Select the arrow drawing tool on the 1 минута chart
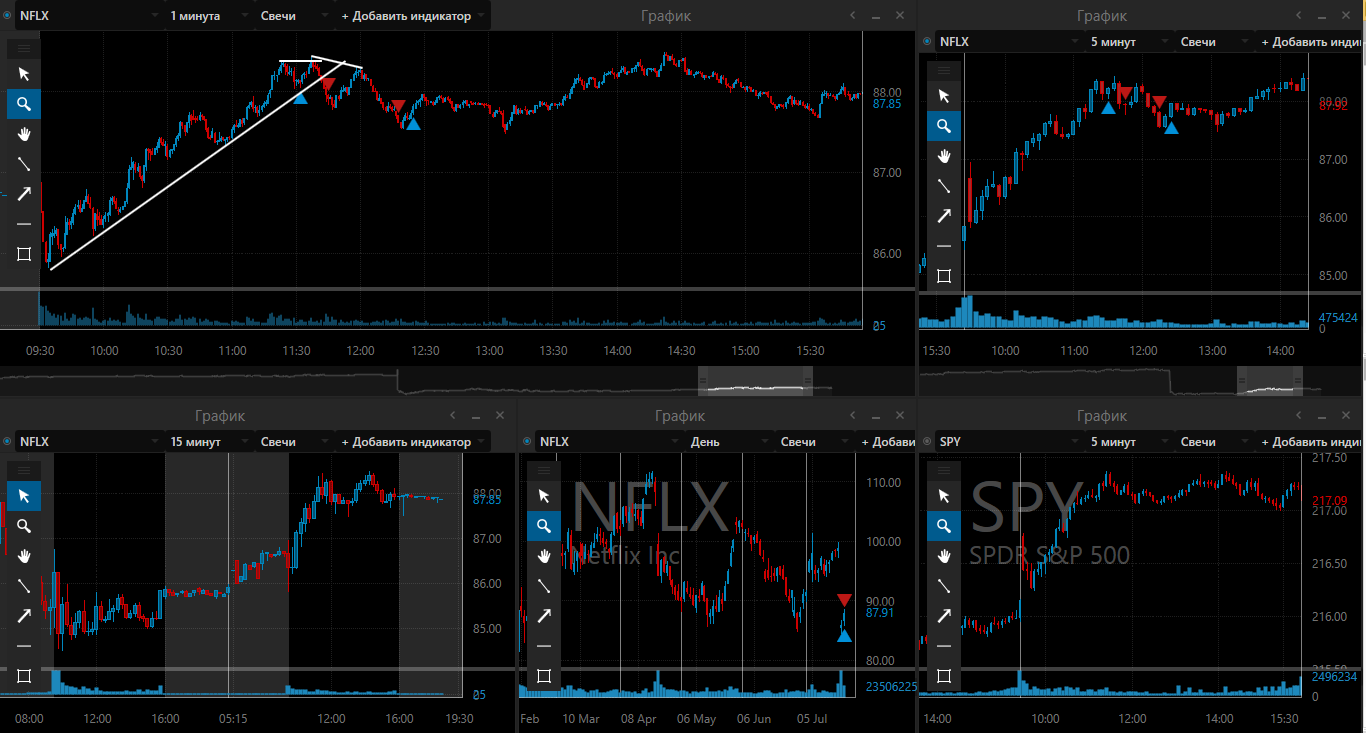1366x733 pixels. 24,194
